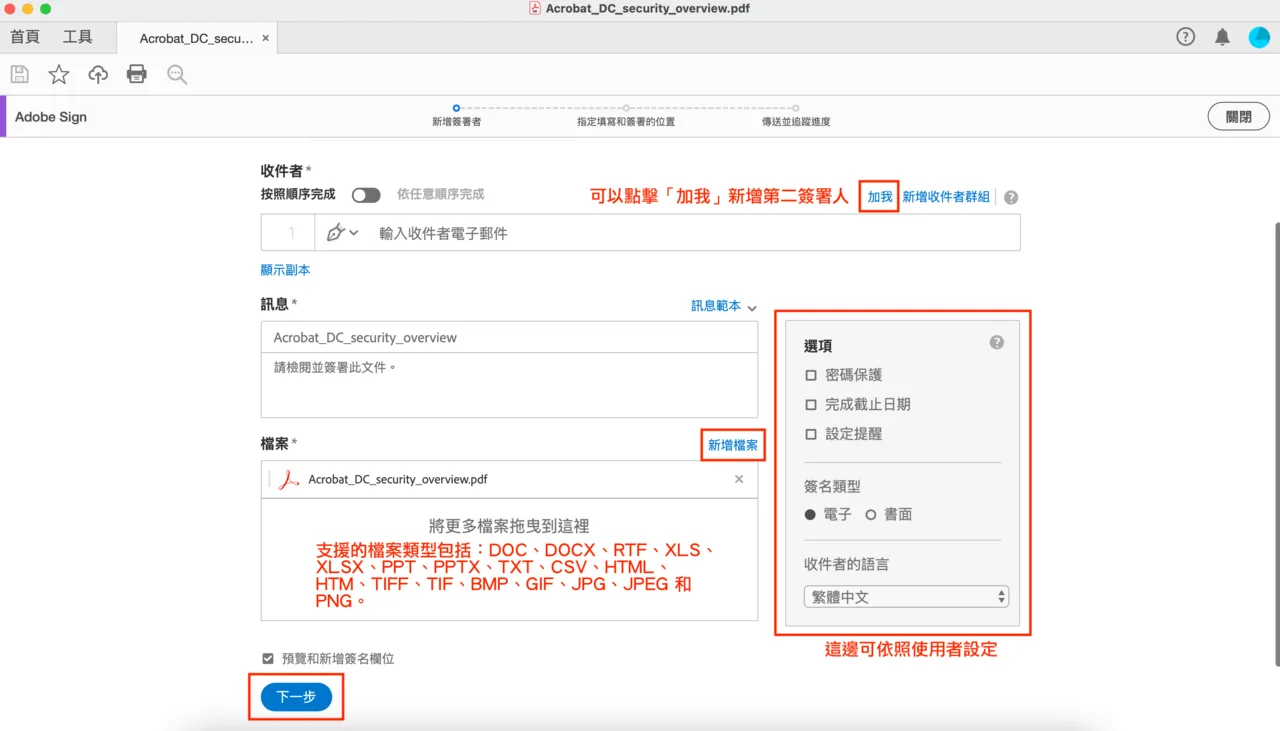This screenshot has height=731, width=1280.
Task: Enable 密碼保護 checkbox
Action: (811, 375)
